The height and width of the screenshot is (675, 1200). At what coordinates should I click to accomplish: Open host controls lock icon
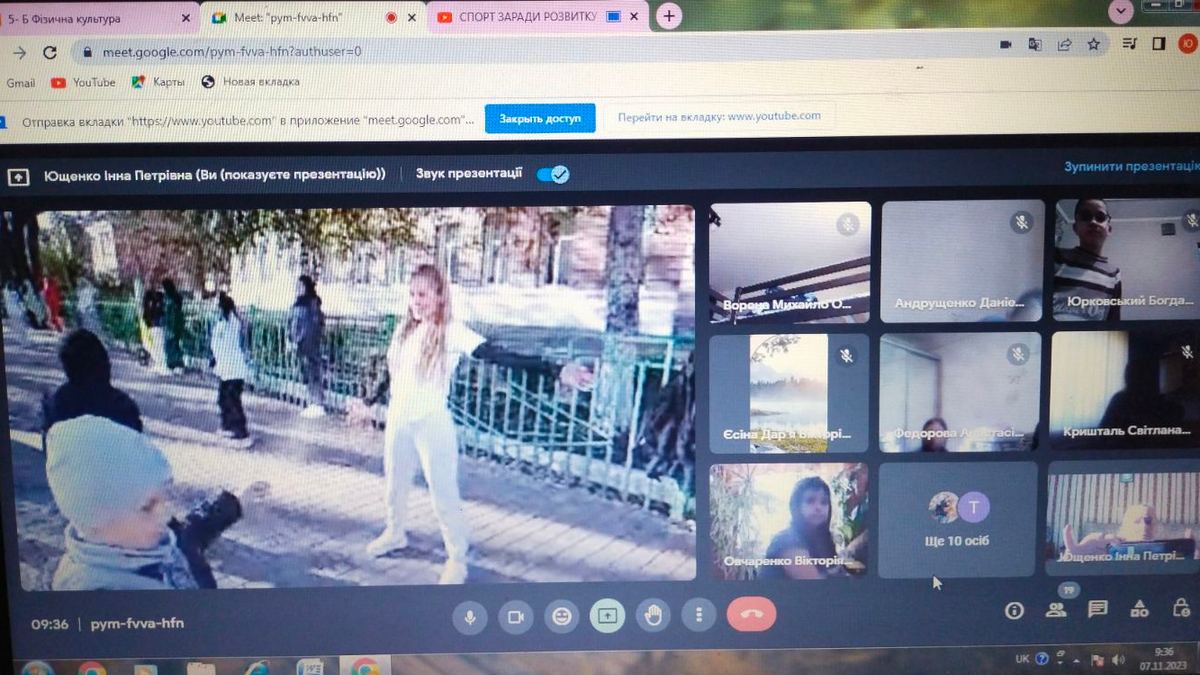1181,607
